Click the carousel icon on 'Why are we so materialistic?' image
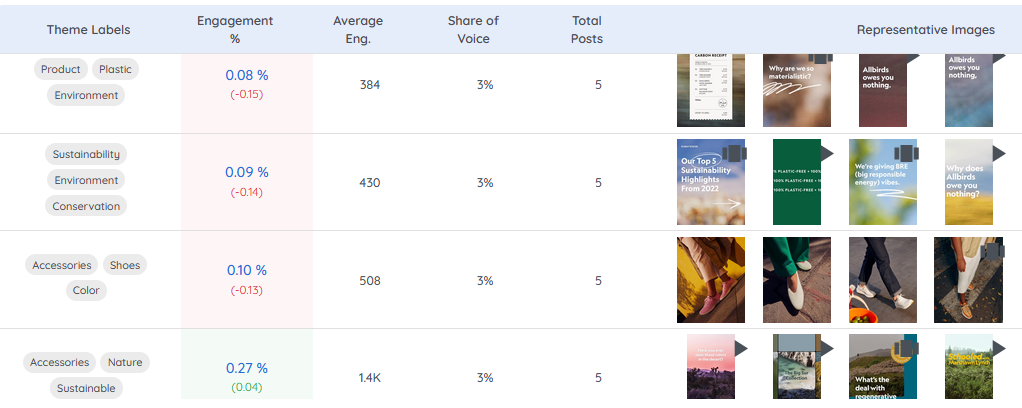 [x=821, y=59]
